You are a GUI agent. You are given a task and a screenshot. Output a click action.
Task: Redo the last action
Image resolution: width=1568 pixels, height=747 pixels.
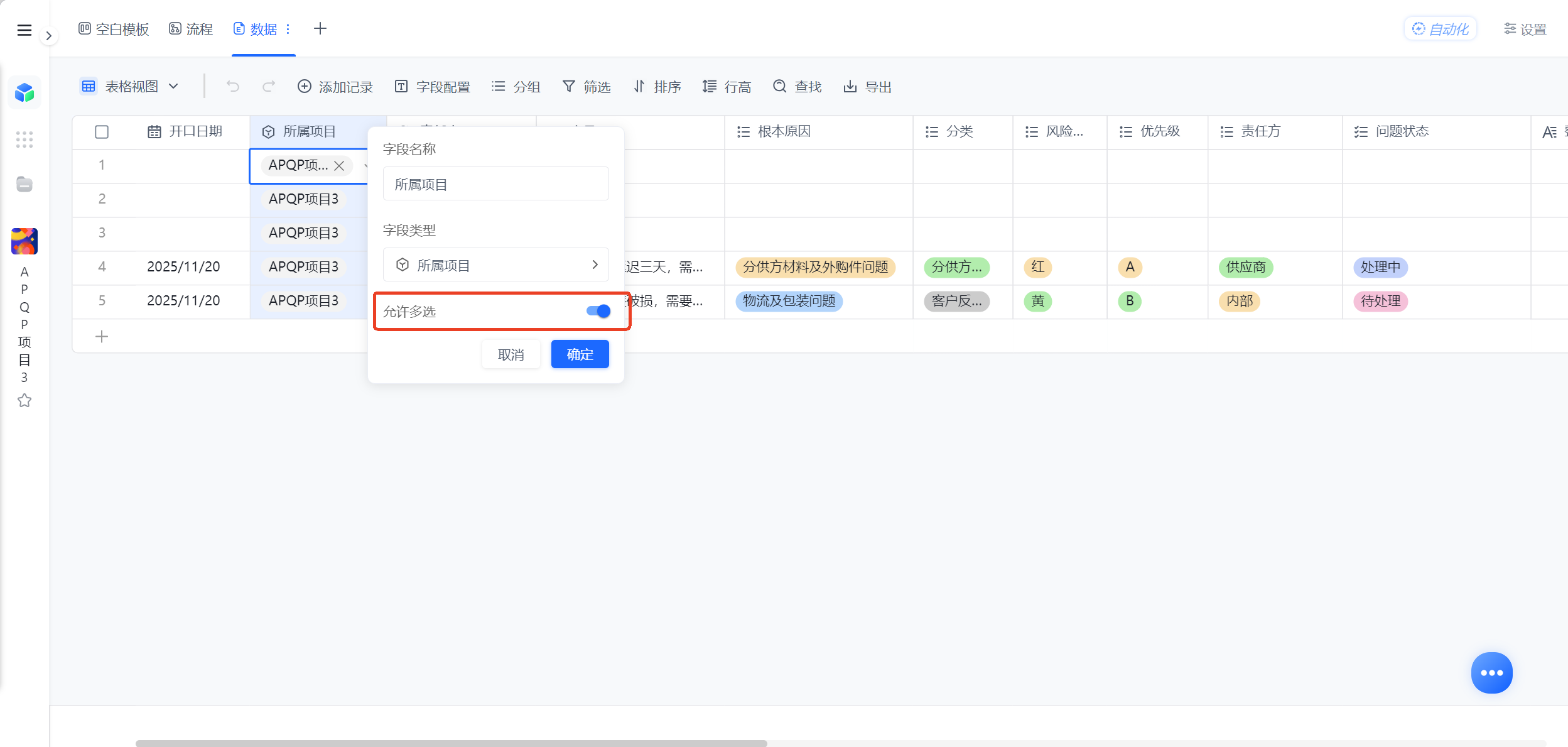pos(269,86)
